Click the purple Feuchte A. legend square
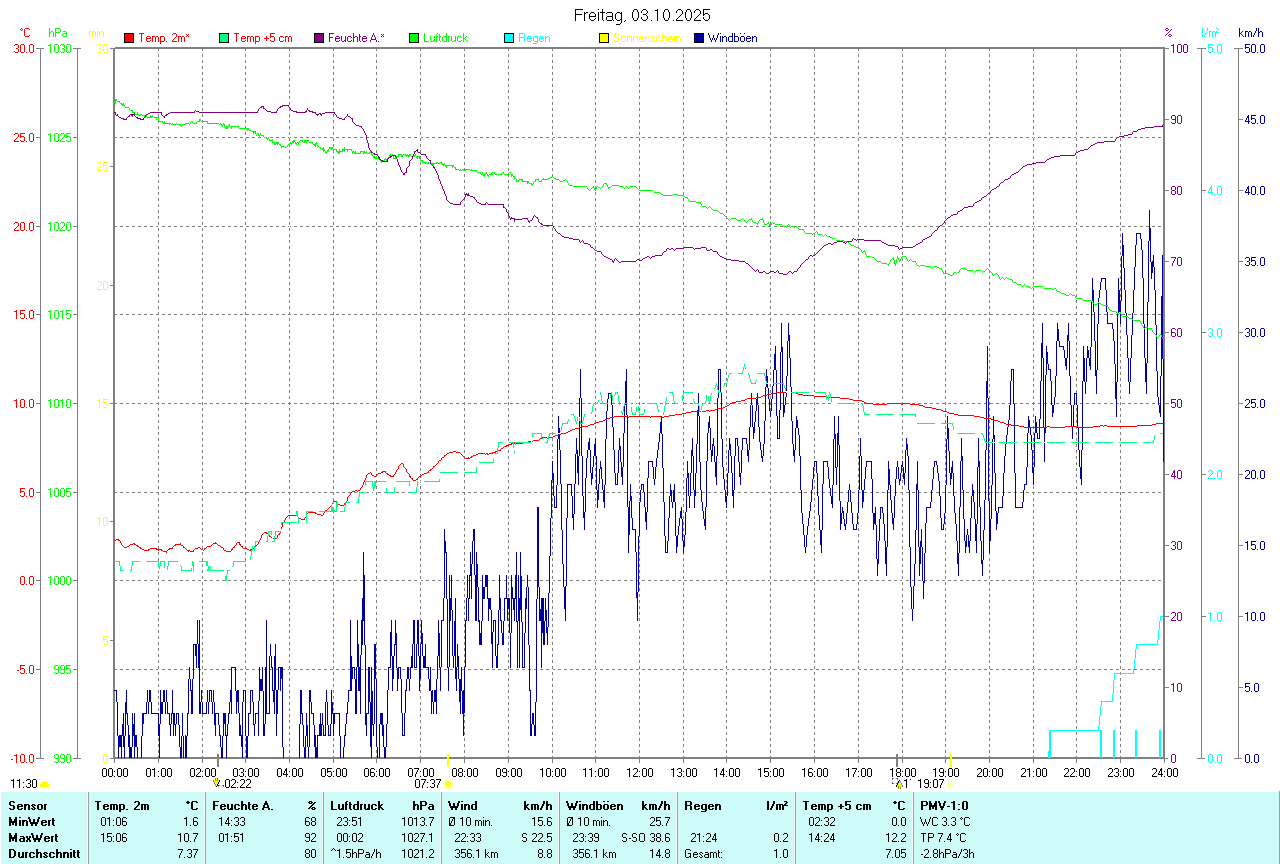 pos(319,38)
